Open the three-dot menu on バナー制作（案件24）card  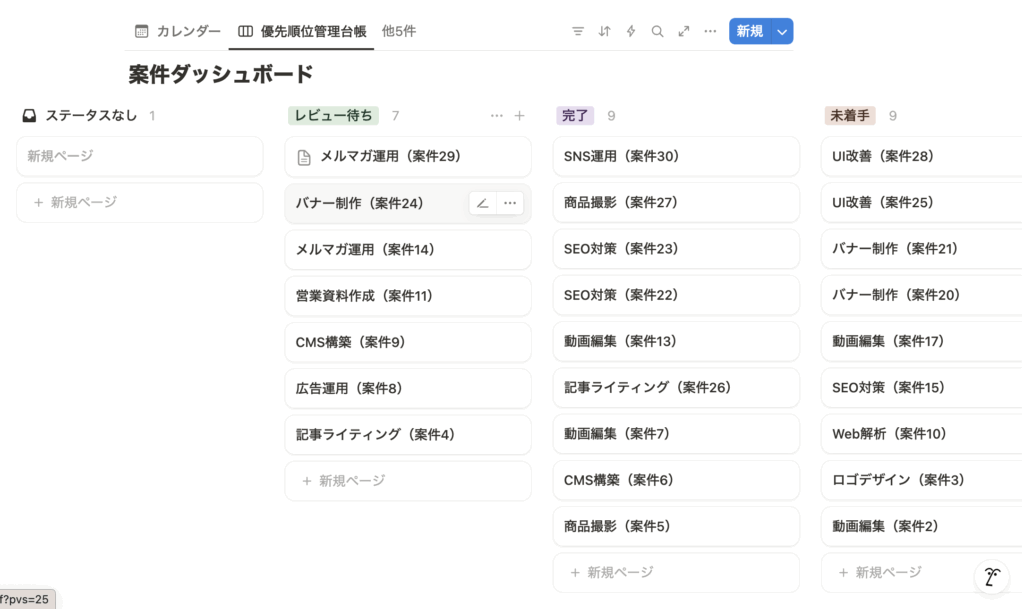tap(510, 203)
